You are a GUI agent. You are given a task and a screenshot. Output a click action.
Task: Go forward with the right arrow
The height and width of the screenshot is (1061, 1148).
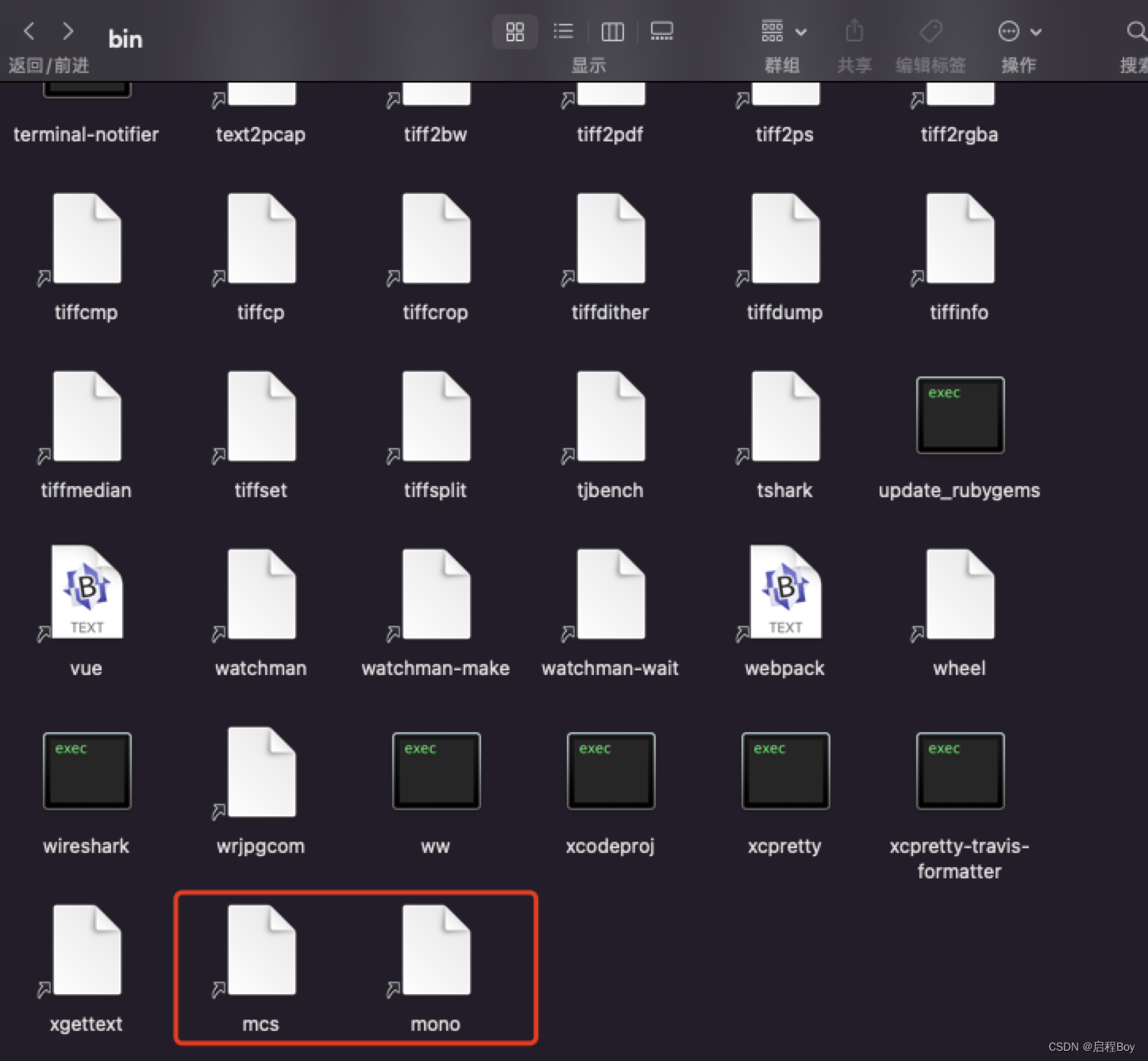68,31
